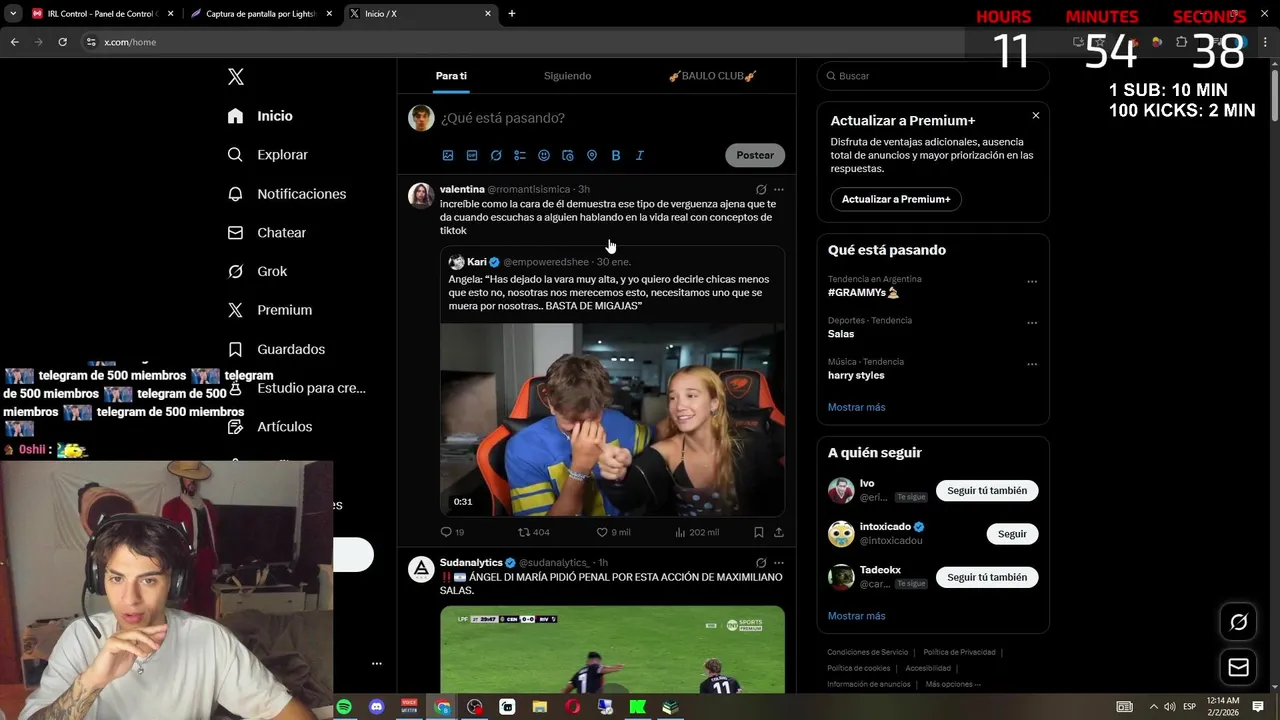Open Discord from taskbar
1280x720 pixels.
tap(377, 707)
